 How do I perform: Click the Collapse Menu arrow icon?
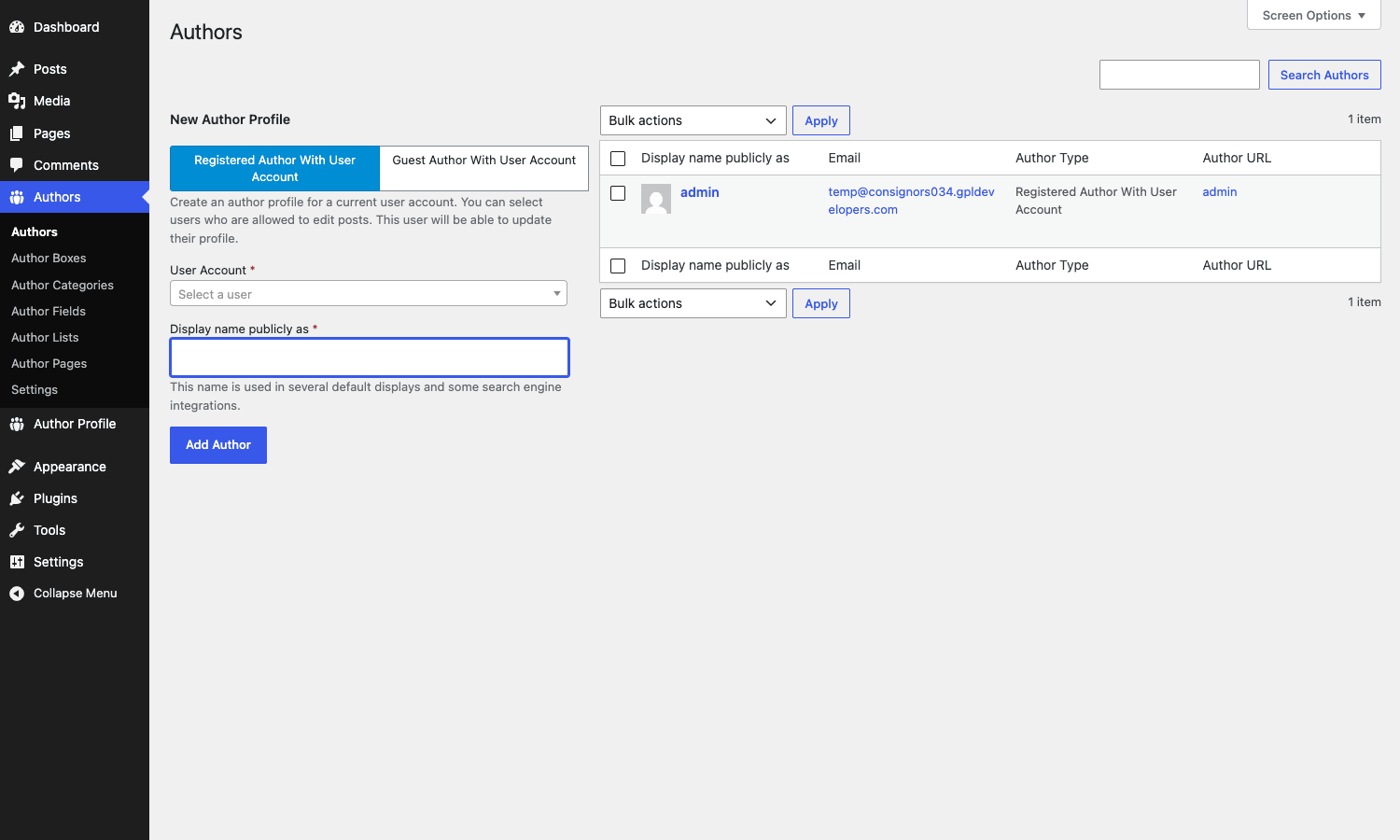pyautogui.click(x=17, y=594)
